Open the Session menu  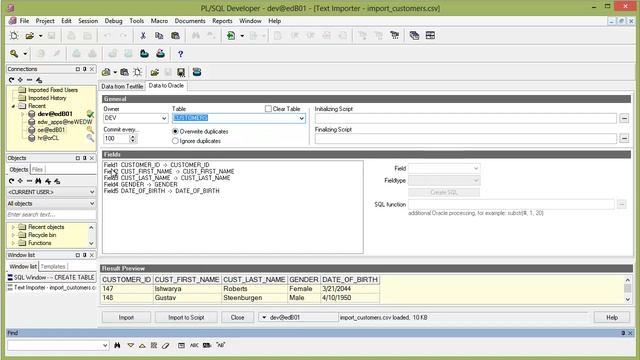click(x=88, y=21)
